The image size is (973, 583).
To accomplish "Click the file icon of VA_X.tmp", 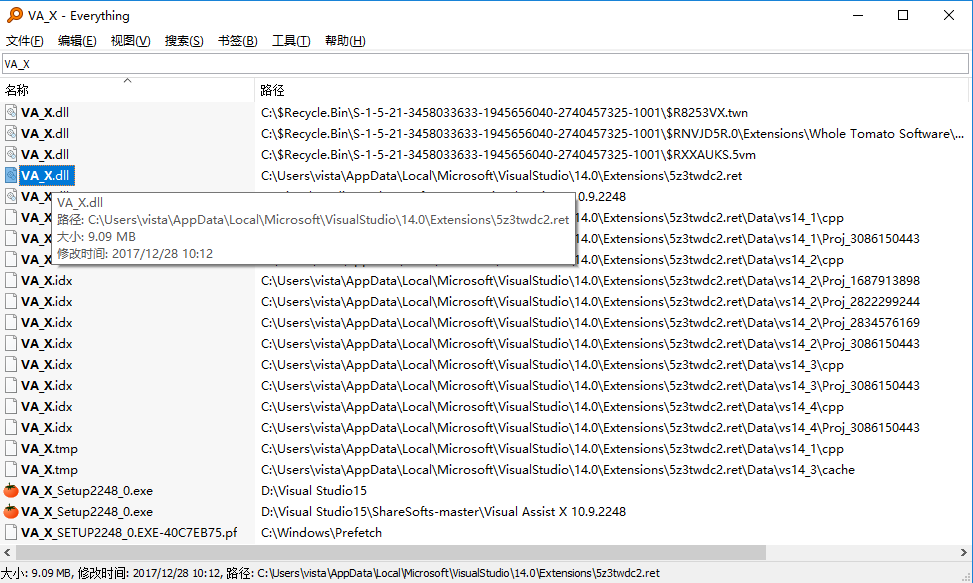I will [12, 448].
